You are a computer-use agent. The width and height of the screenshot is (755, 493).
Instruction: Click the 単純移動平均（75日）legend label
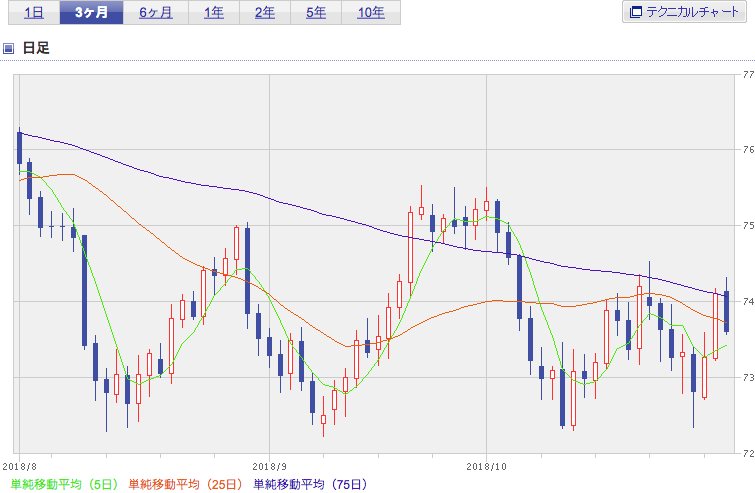(x=311, y=484)
